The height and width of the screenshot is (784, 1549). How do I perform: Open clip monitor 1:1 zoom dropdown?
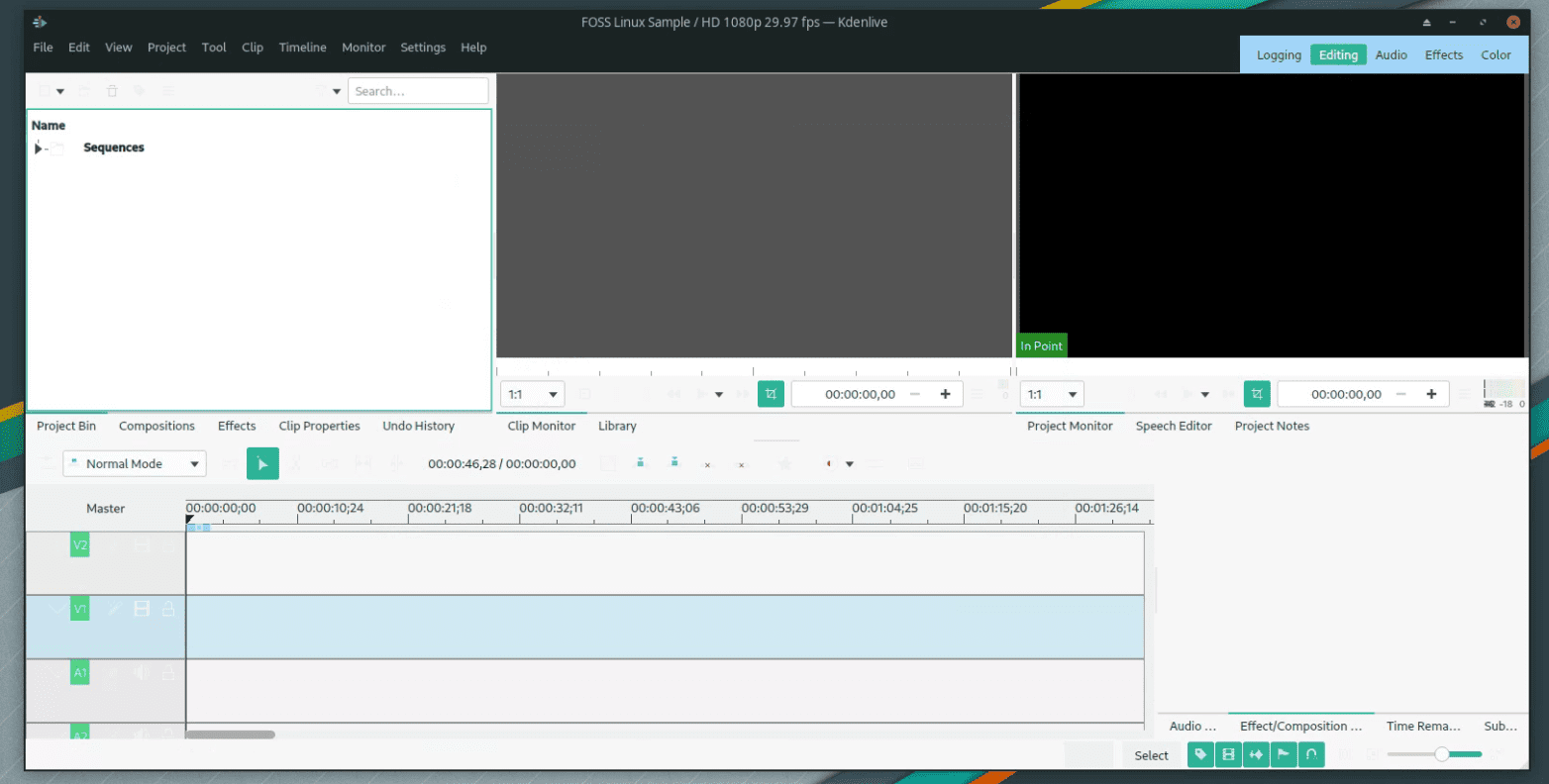point(532,394)
